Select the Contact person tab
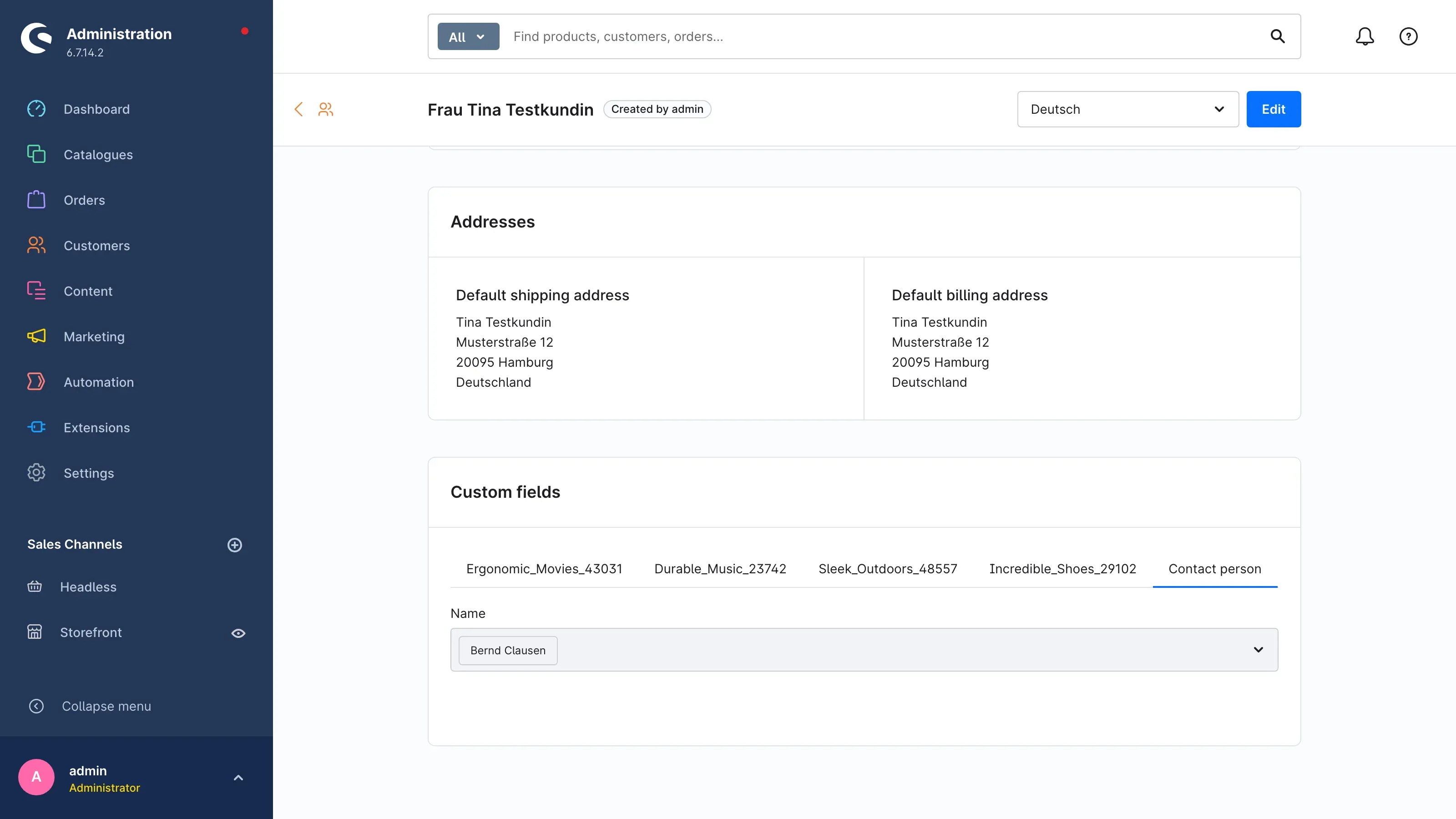This screenshot has height=819, width=1456. (1215, 569)
